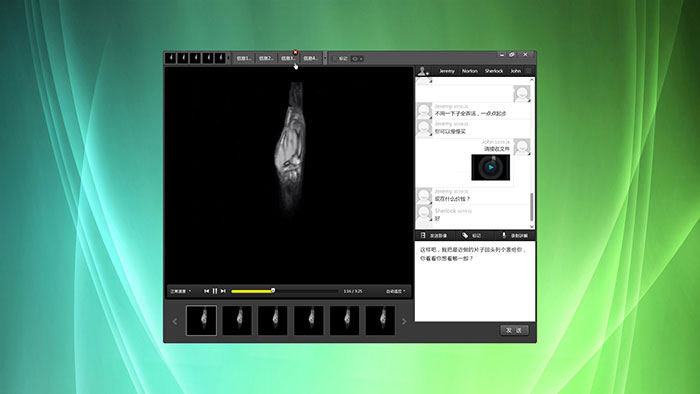Skip to previous frame in player
The width and height of the screenshot is (700, 394).
tap(206, 291)
